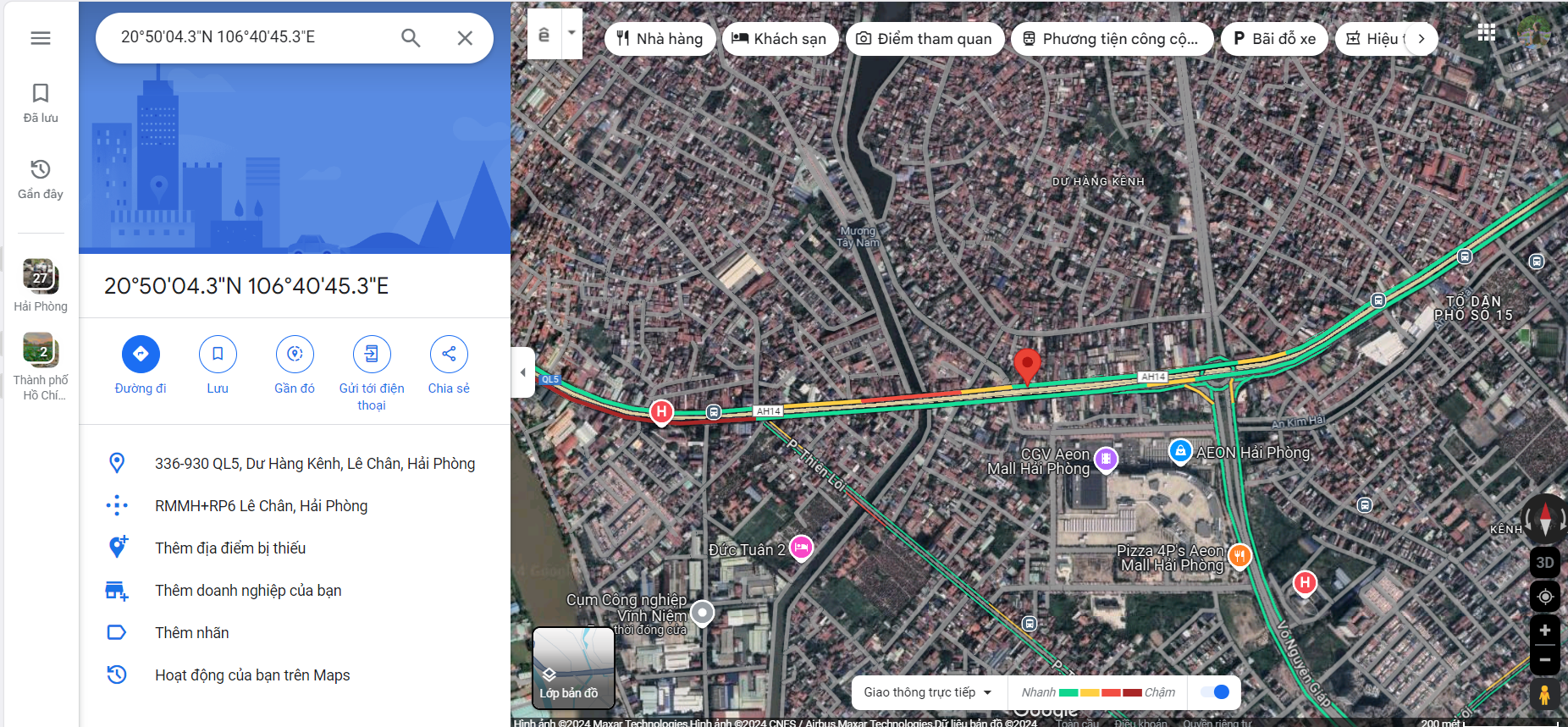
Task: Filter by Nhà hàng restaurants
Action: click(x=660, y=39)
